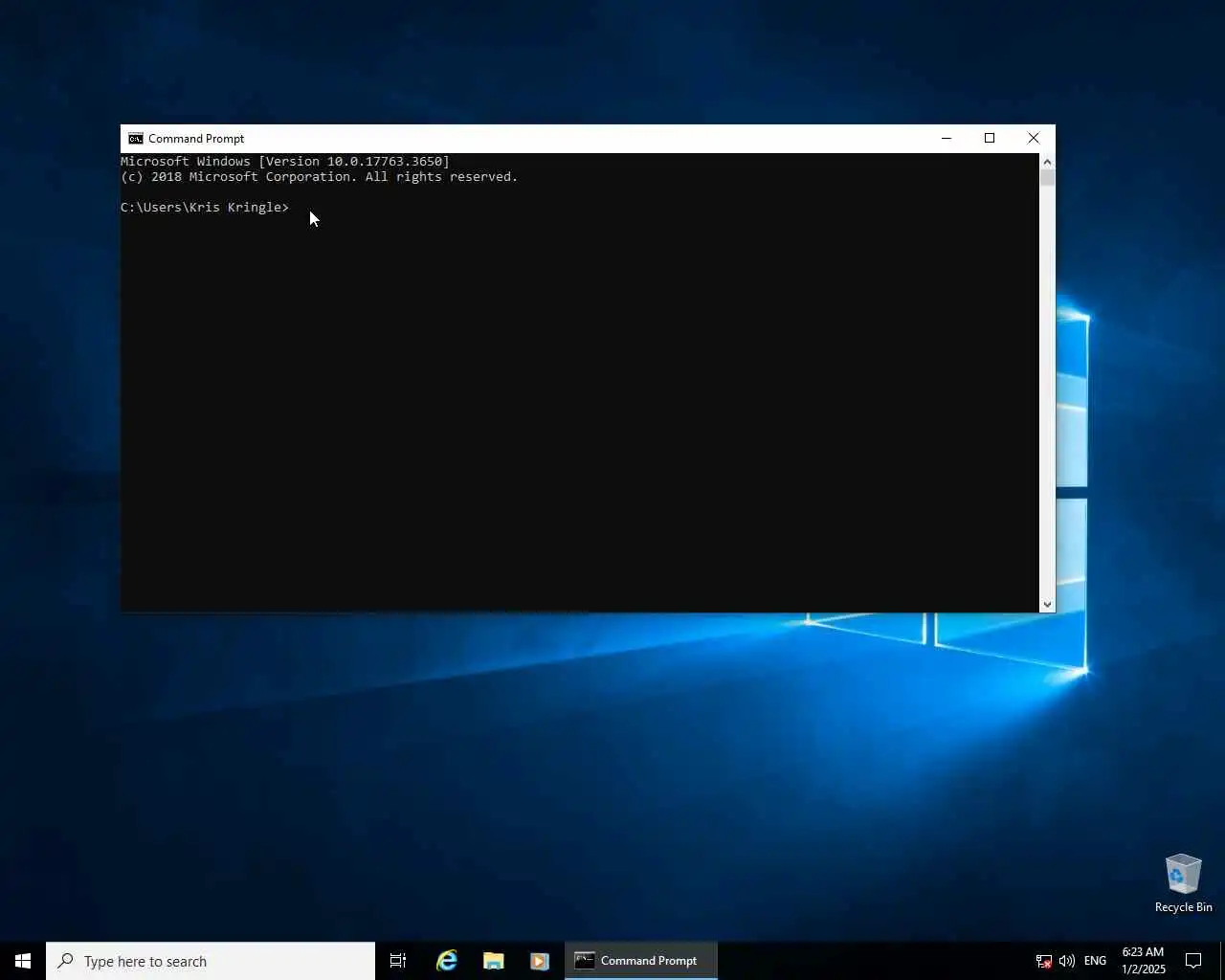Select the Recycle Bin desktop icon
Screen dimensions: 1225x980
(x=1184, y=883)
